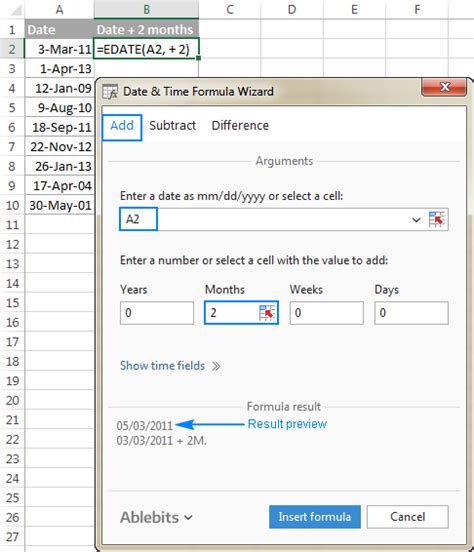
Task: Select the Add tab
Action: click(122, 127)
